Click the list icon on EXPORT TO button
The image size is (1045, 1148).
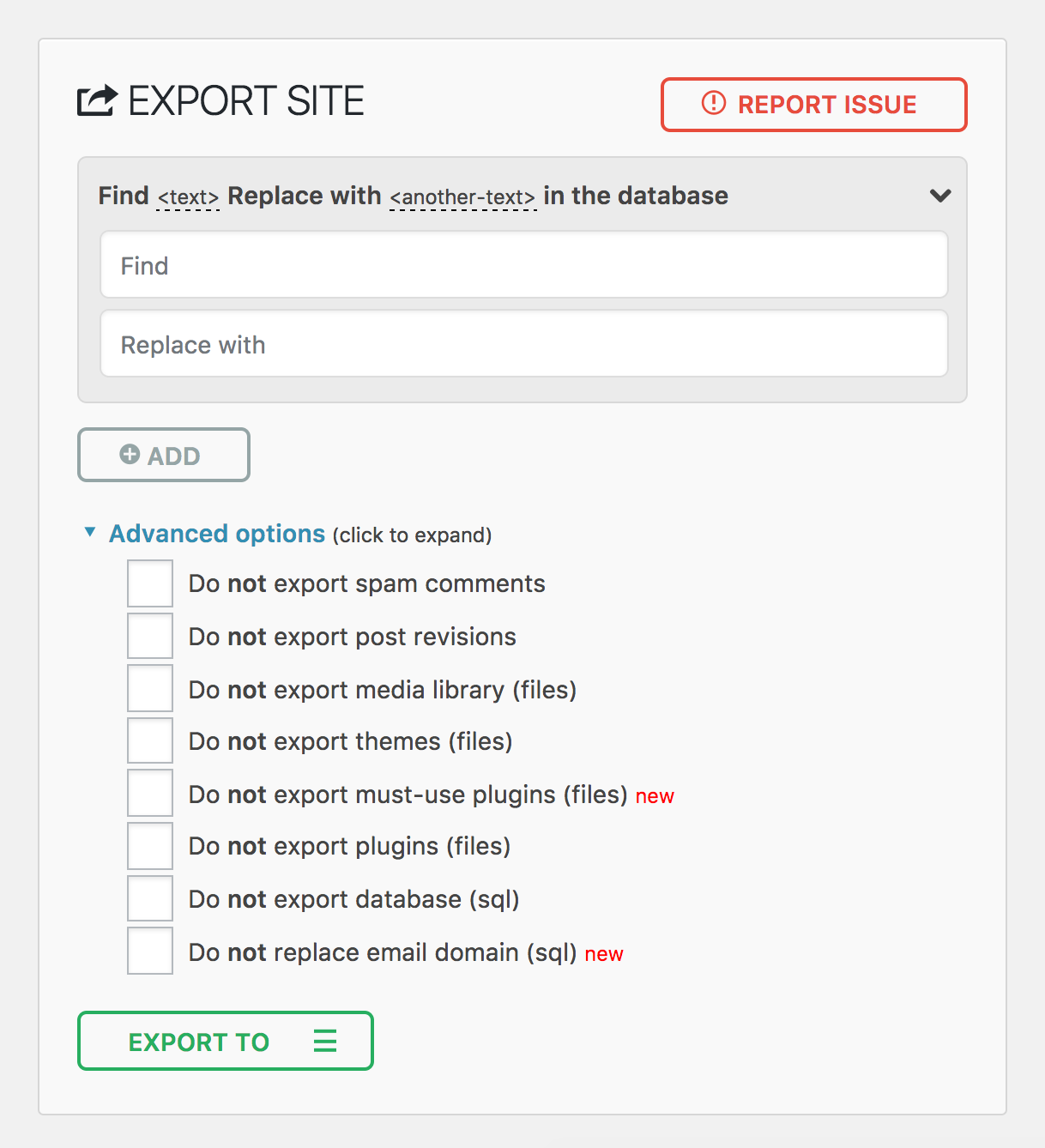pyautogui.click(x=324, y=1042)
